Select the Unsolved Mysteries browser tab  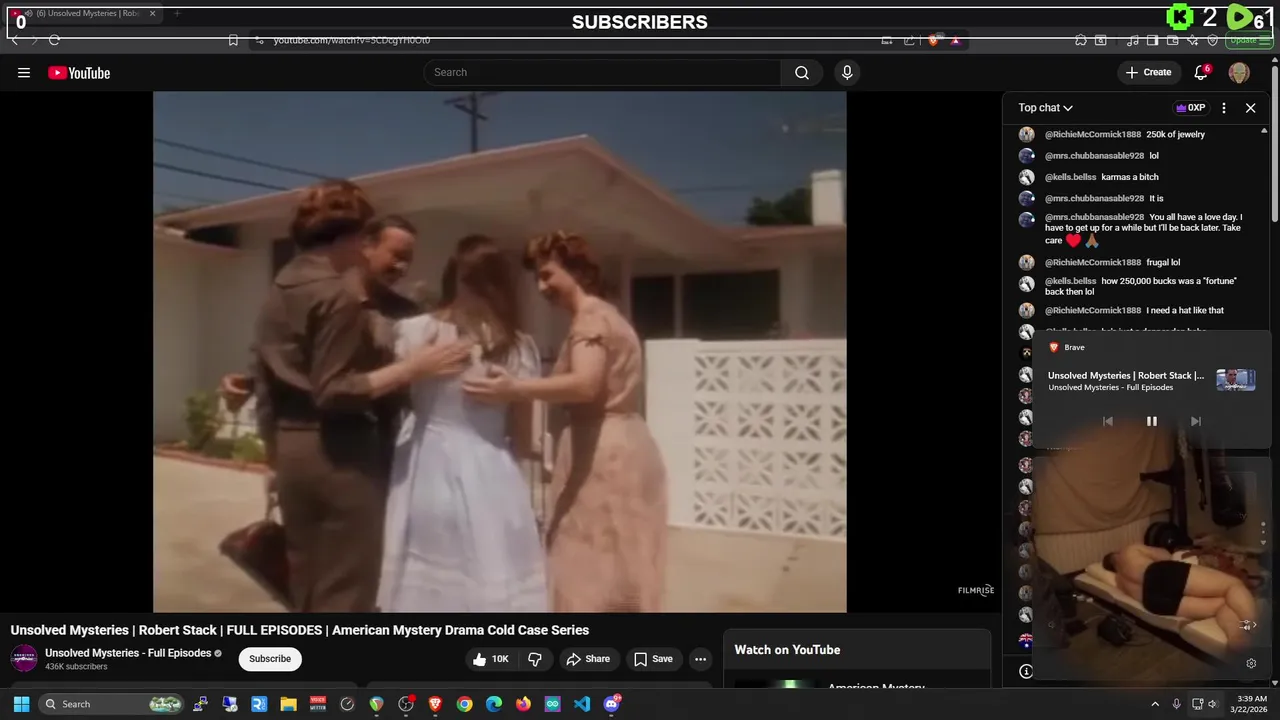click(84, 14)
